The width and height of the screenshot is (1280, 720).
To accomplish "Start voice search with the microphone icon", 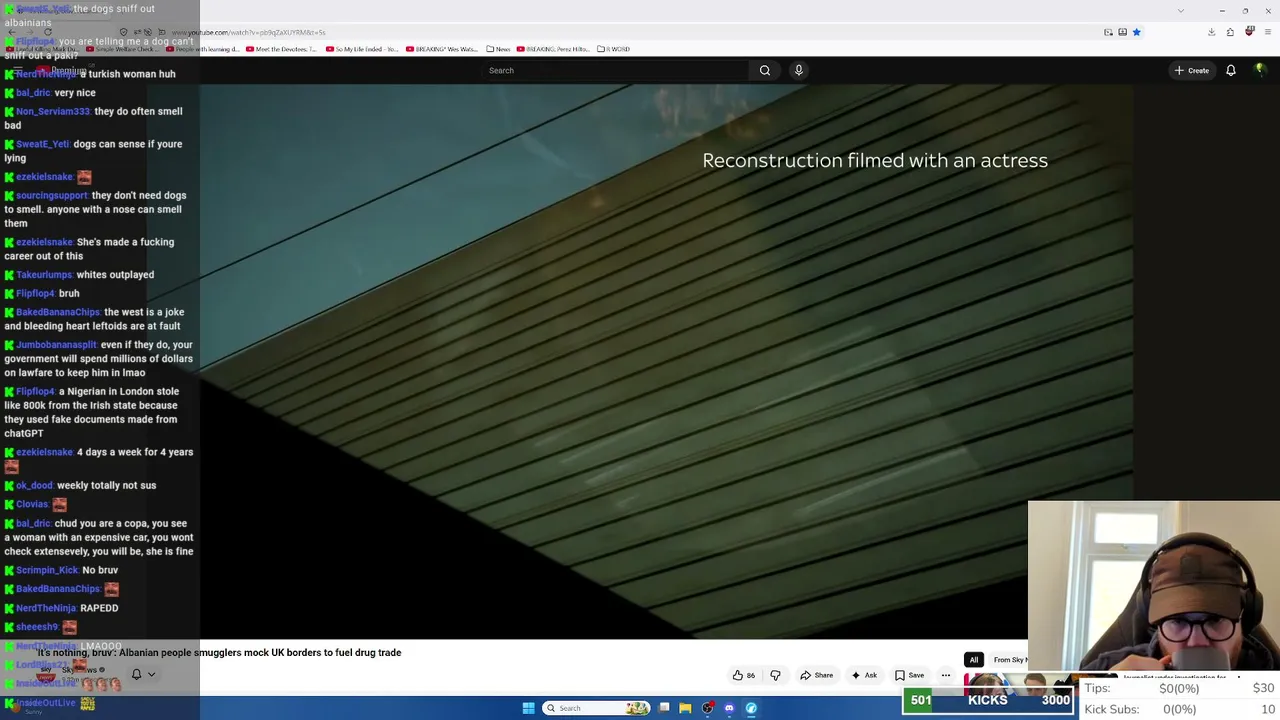I will [798, 70].
